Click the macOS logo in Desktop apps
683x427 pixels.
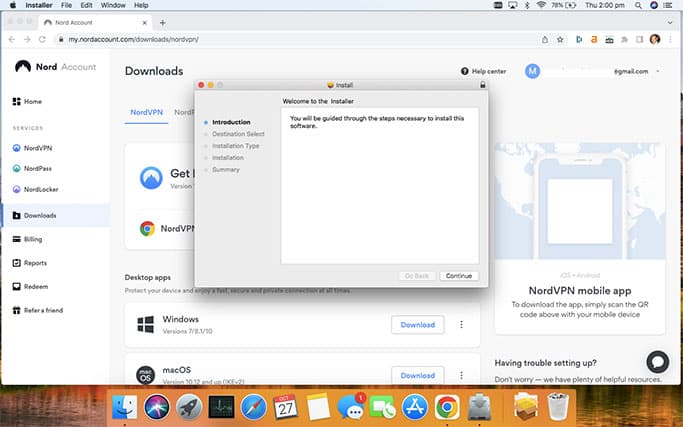pyautogui.click(x=145, y=375)
